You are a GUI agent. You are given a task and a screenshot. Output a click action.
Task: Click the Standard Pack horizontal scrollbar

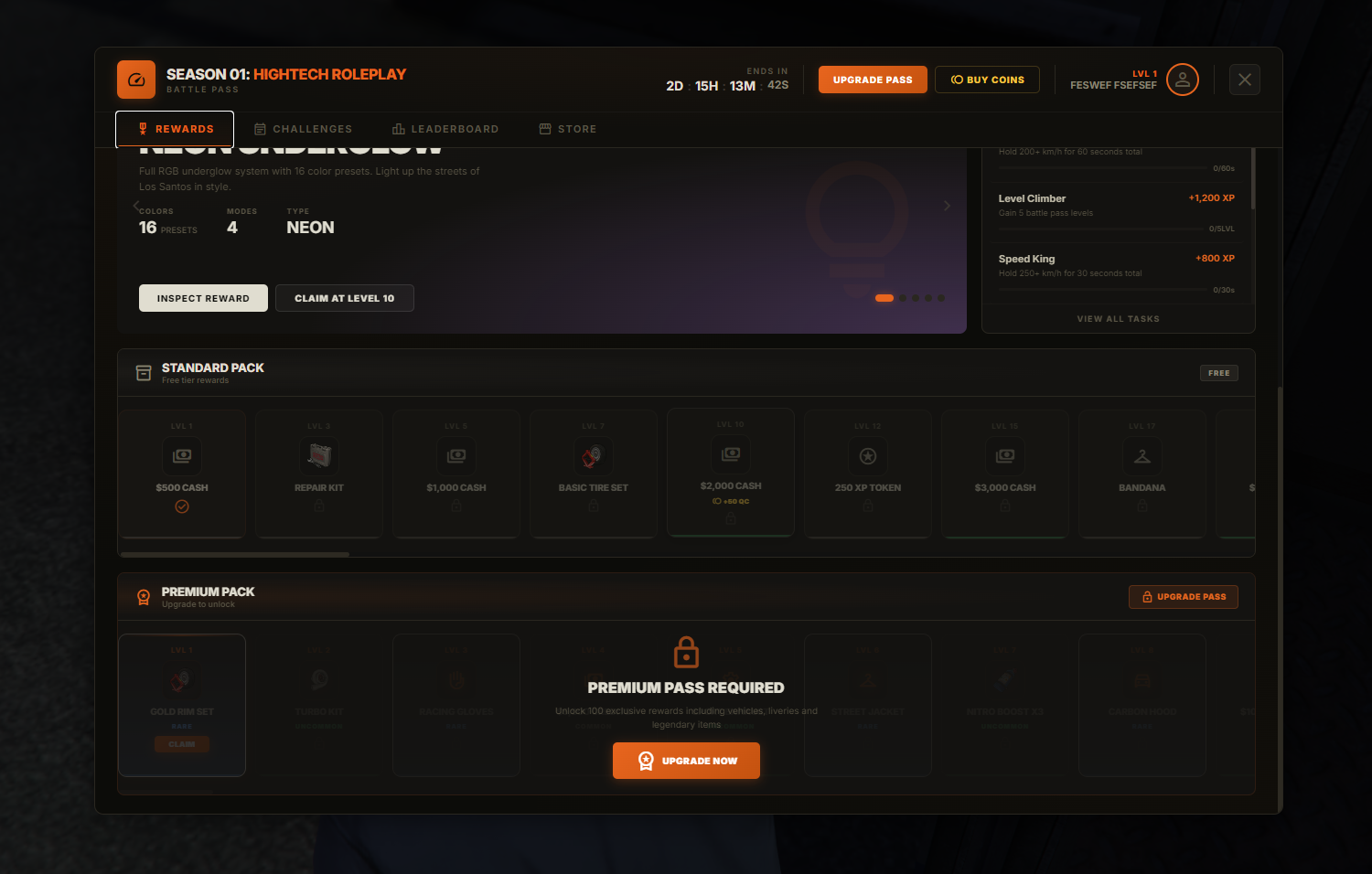pos(235,554)
